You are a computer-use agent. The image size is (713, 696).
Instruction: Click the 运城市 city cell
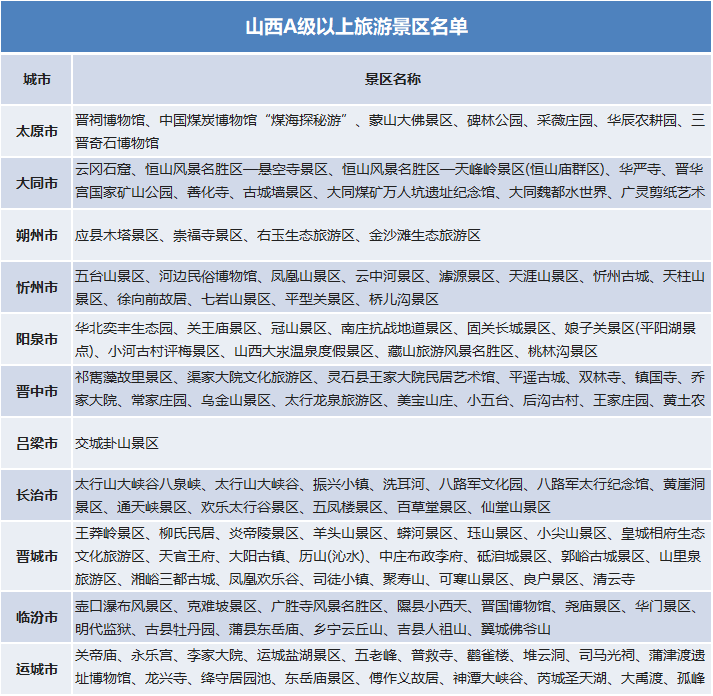(x=37, y=668)
